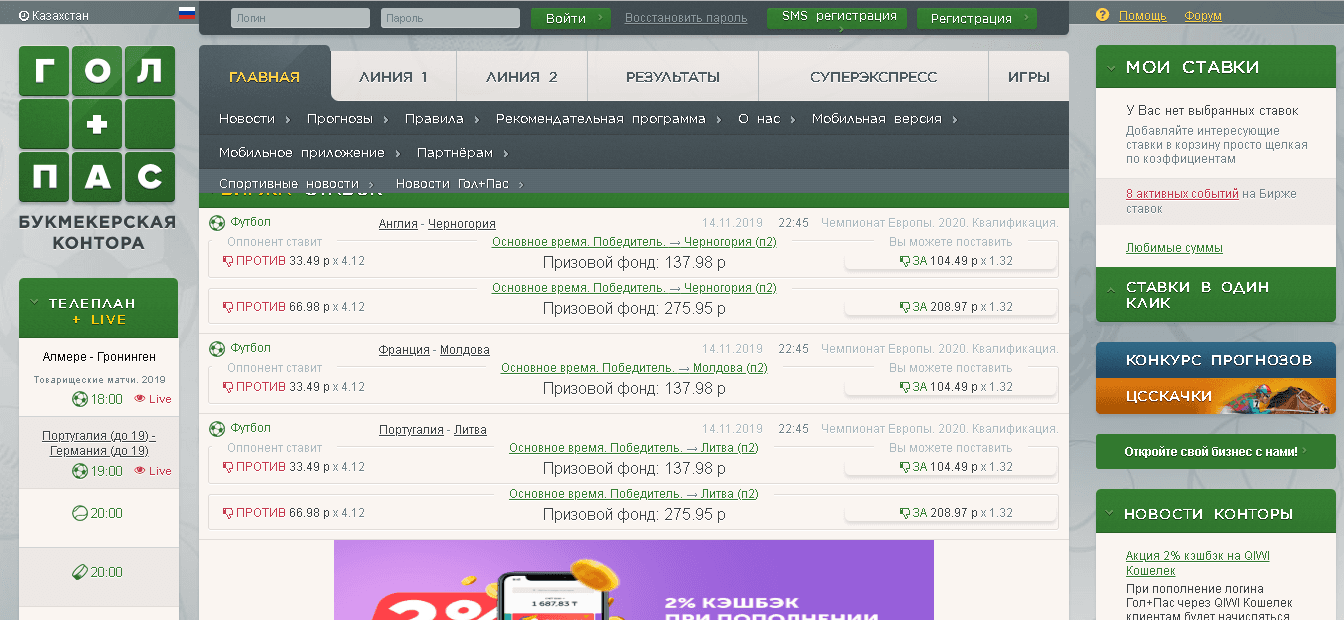Expand the Ставки в один клик panel
This screenshot has height=620, width=1344.
[1110, 287]
